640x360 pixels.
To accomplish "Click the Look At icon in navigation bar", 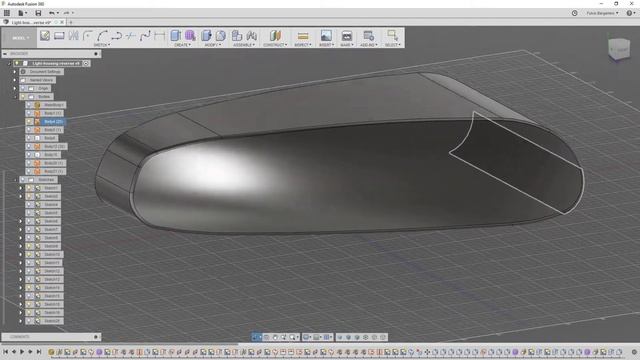I will pos(266,337).
